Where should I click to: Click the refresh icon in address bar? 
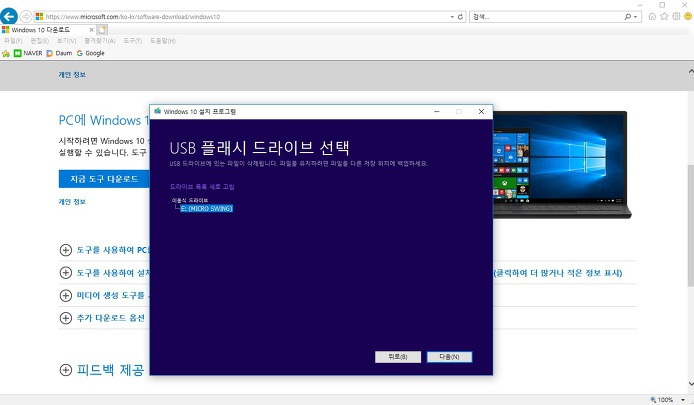(460, 17)
